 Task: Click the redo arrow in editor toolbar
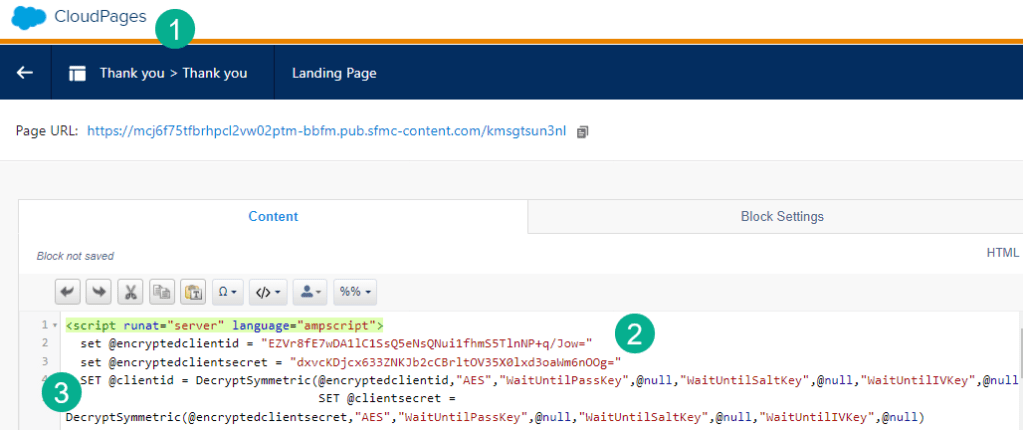click(99, 292)
